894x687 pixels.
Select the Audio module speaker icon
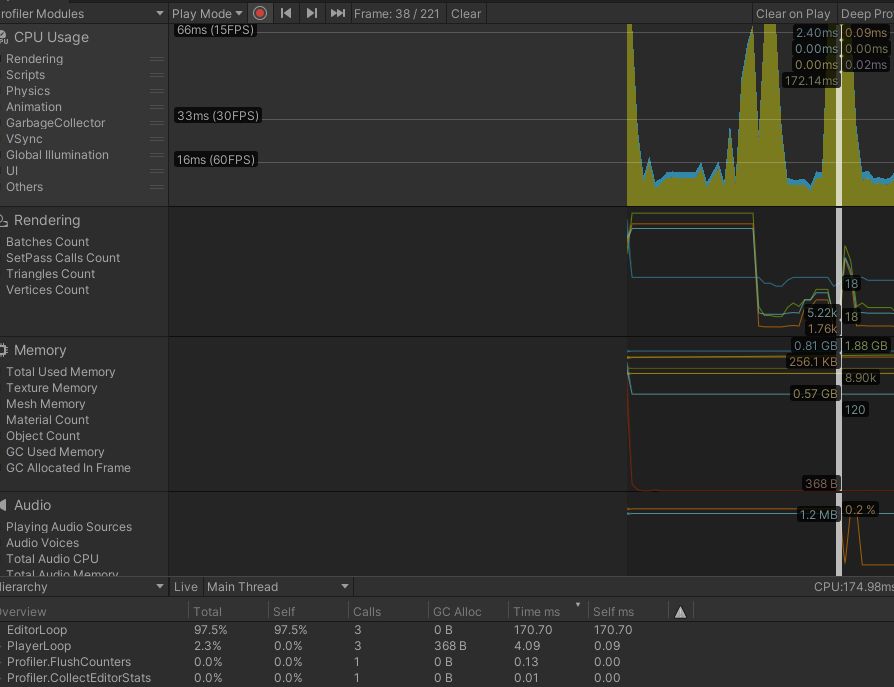4,505
